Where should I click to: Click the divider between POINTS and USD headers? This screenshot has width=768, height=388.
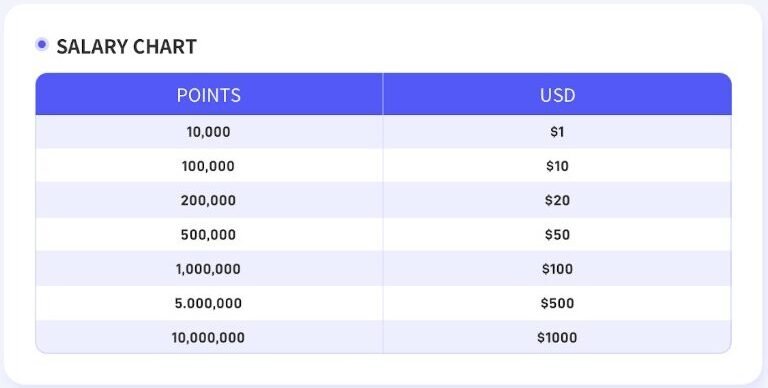pyautogui.click(x=383, y=95)
